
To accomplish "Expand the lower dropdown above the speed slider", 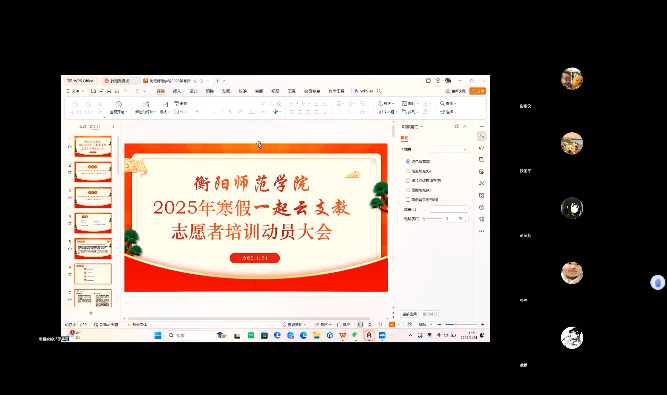I will (449, 209).
